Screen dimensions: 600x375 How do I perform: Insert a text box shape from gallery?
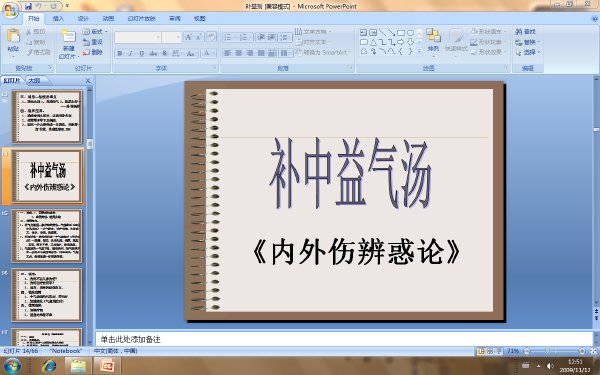[x=364, y=33]
